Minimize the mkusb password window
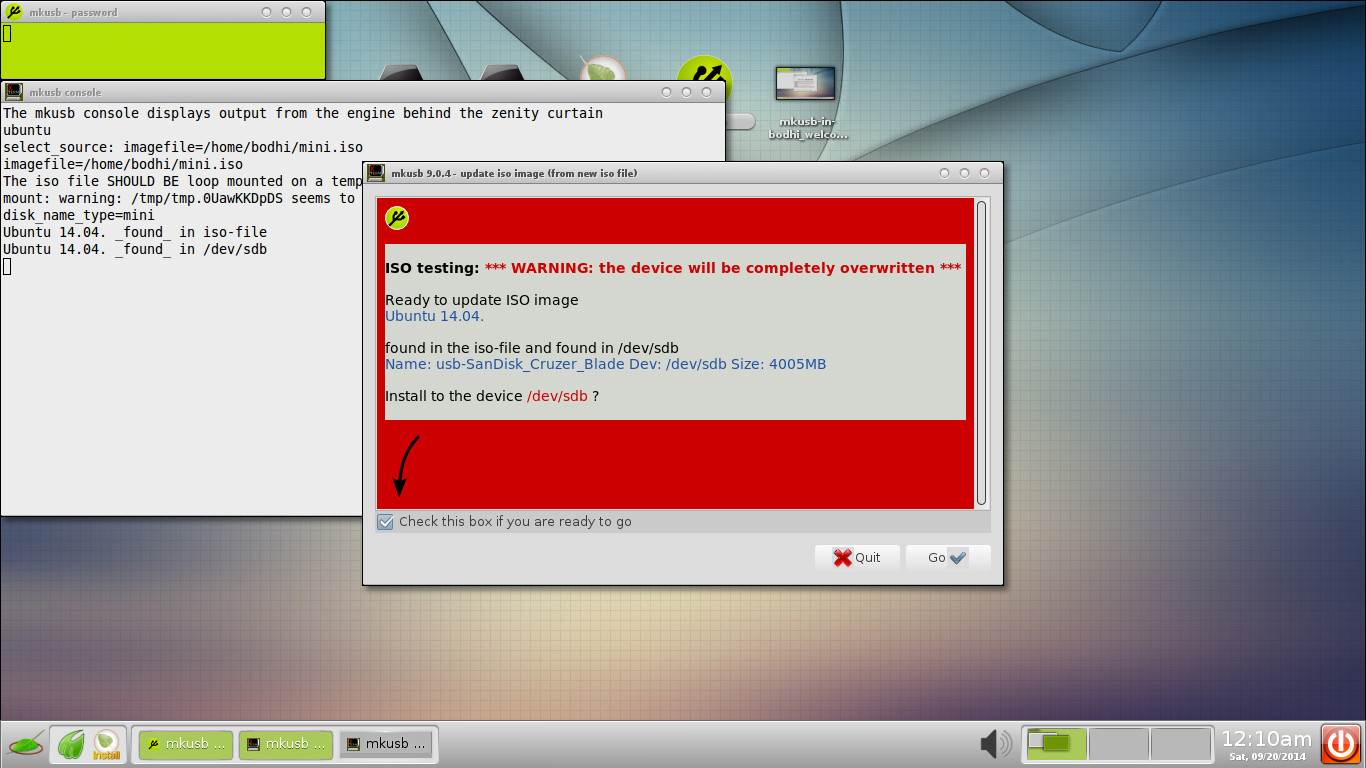The height and width of the screenshot is (768, 1366). tap(267, 12)
